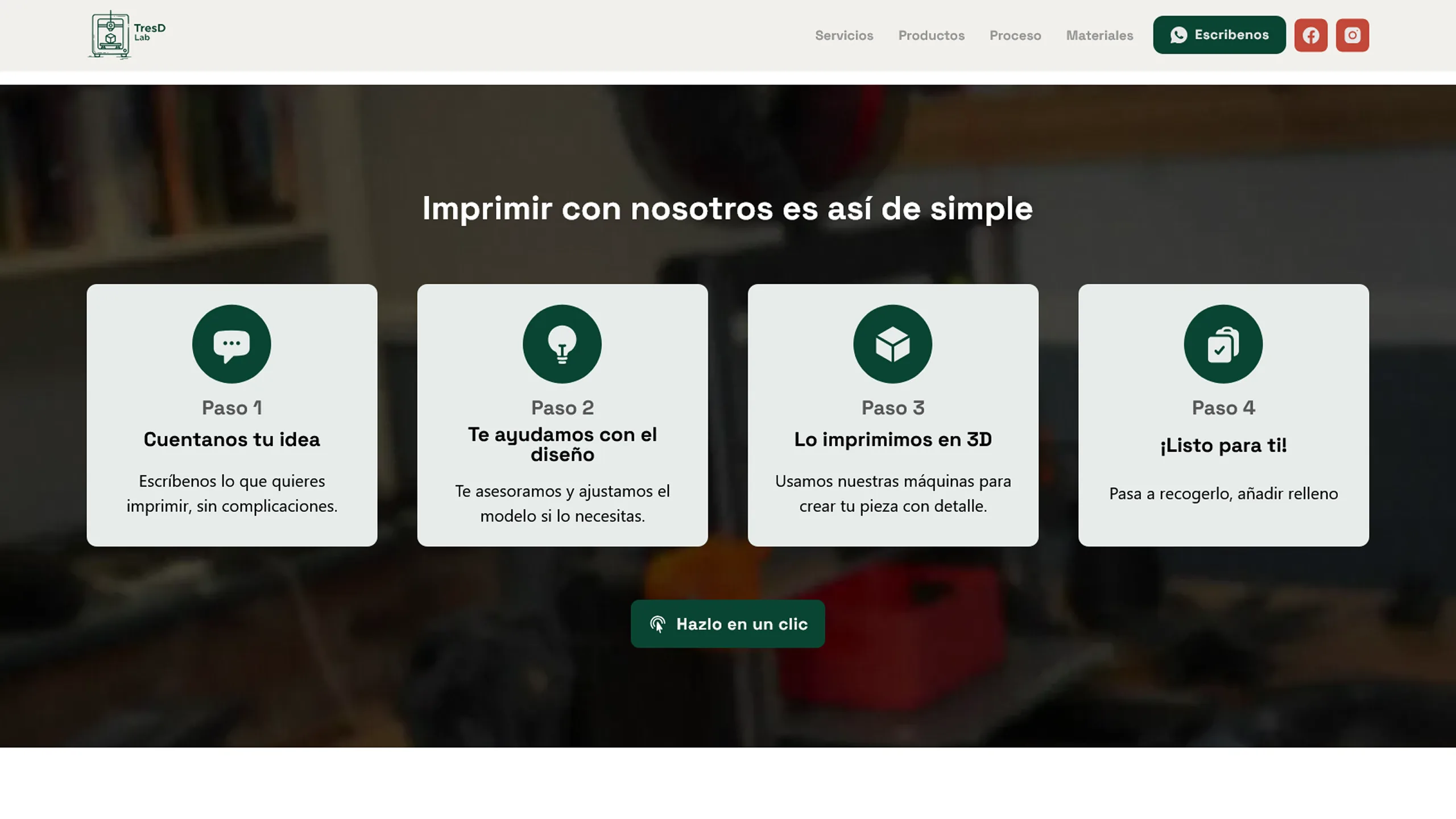Go to the Servicios menu item
This screenshot has width=1456, height=819.
(844, 35)
